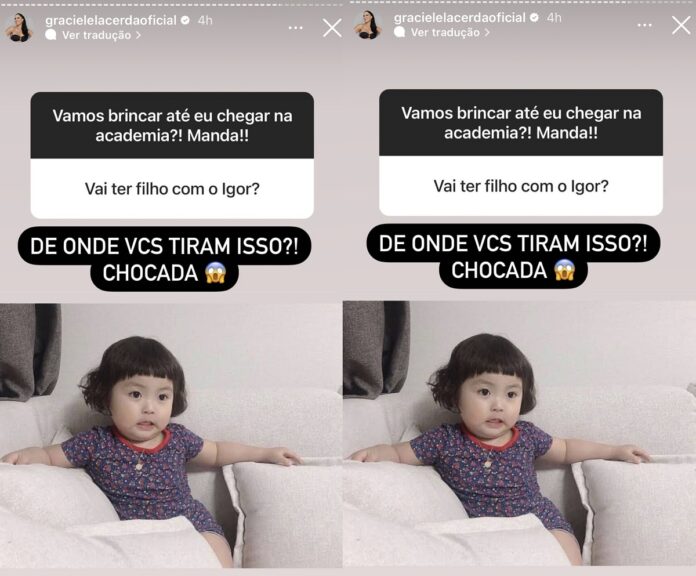696x576 pixels.
Task: Tap the toddler photo in left story
Action: point(171,436)
